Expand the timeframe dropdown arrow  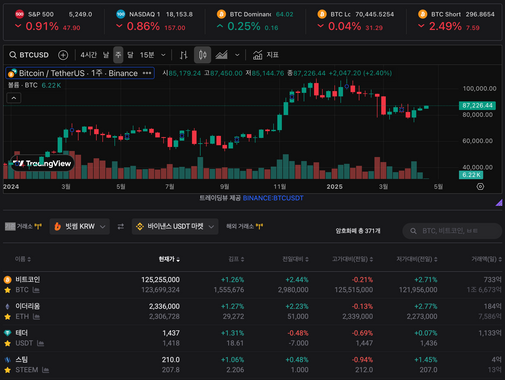pos(163,55)
